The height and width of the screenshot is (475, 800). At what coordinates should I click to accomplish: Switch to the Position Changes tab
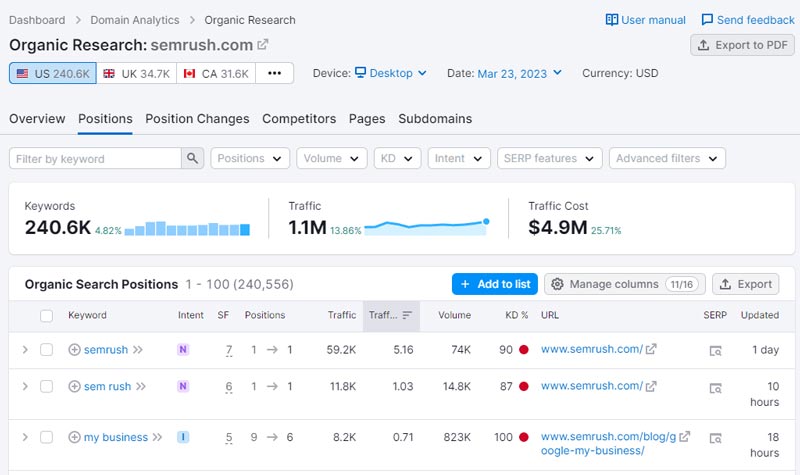tap(197, 118)
